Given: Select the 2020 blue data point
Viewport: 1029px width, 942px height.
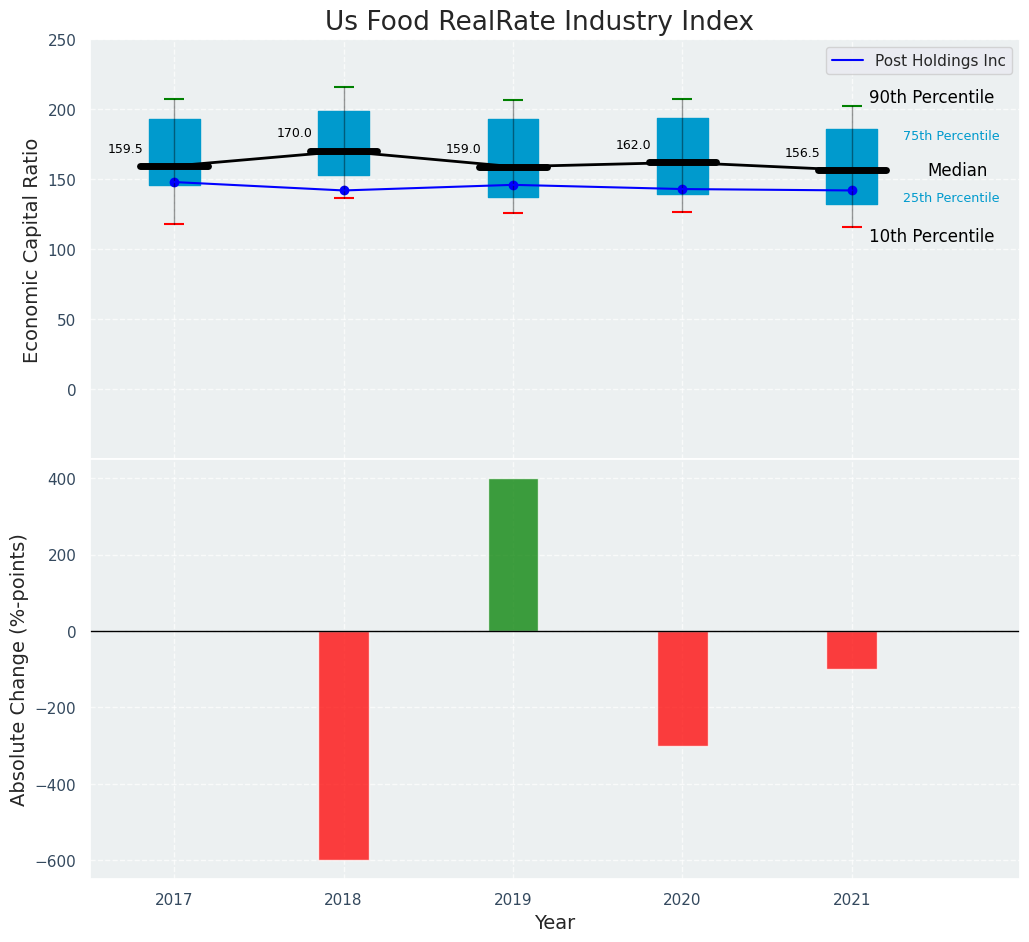Looking at the screenshot, I should click(682, 189).
